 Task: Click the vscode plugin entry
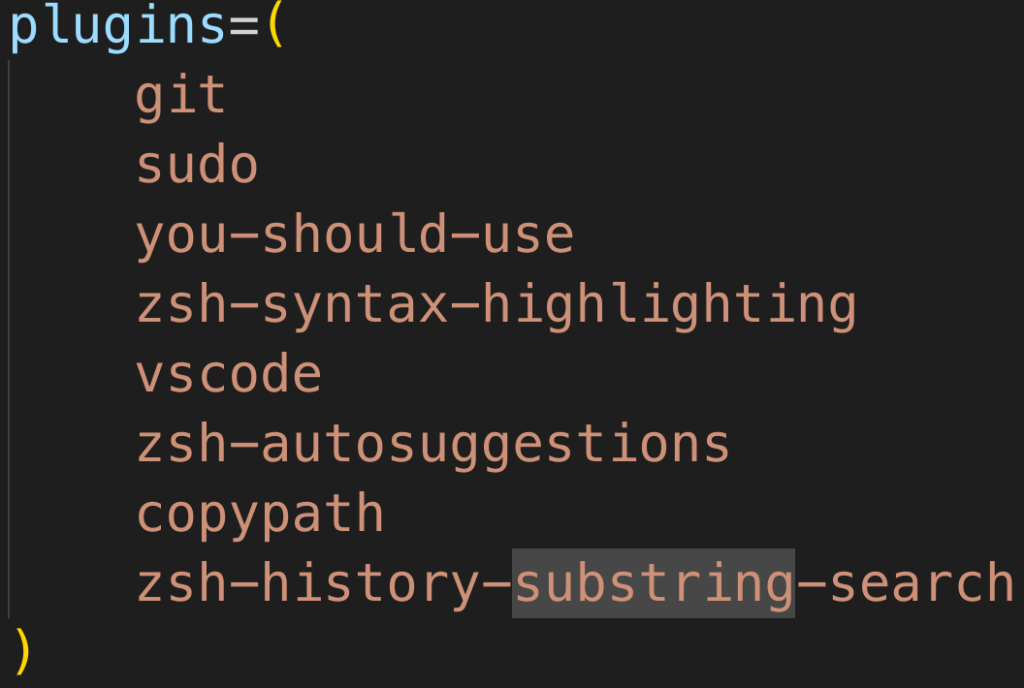click(229, 372)
